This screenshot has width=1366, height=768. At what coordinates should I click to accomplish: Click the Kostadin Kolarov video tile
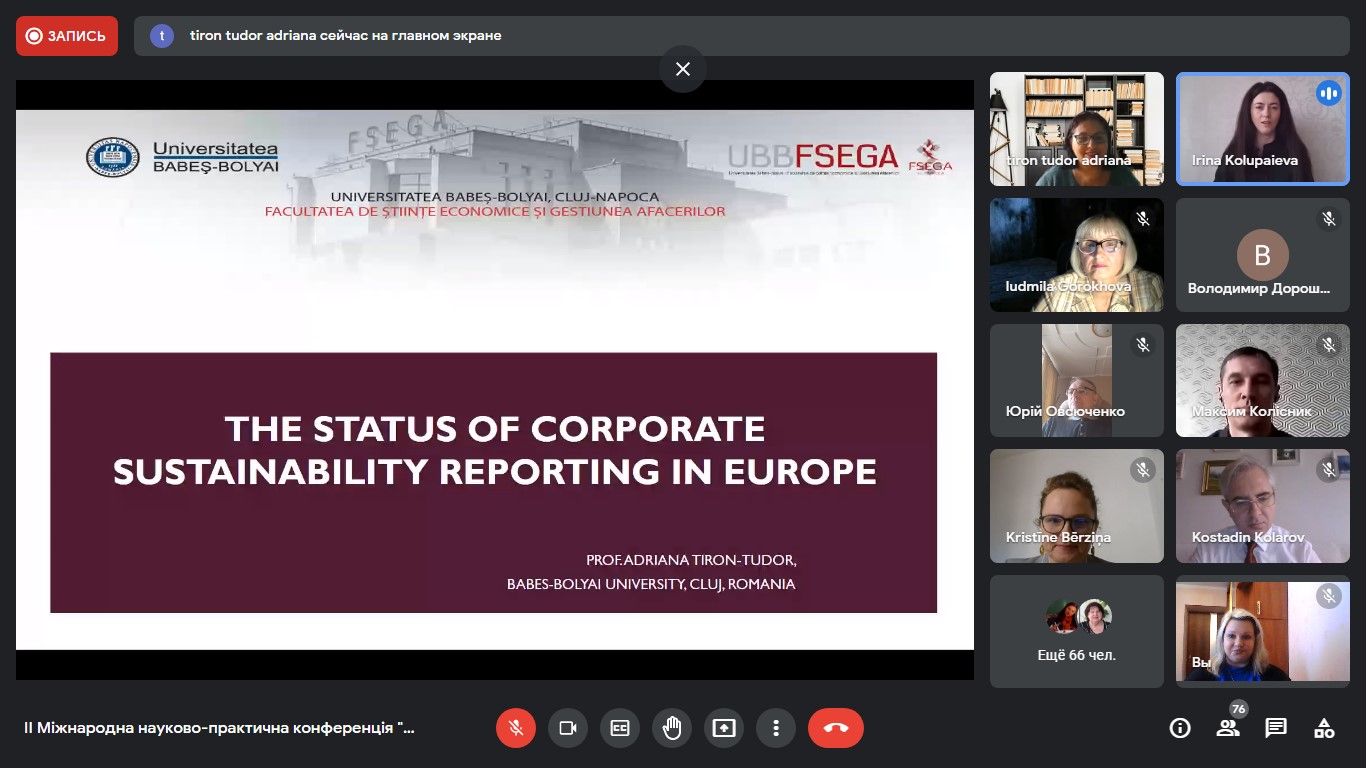[x=1262, y=506]
